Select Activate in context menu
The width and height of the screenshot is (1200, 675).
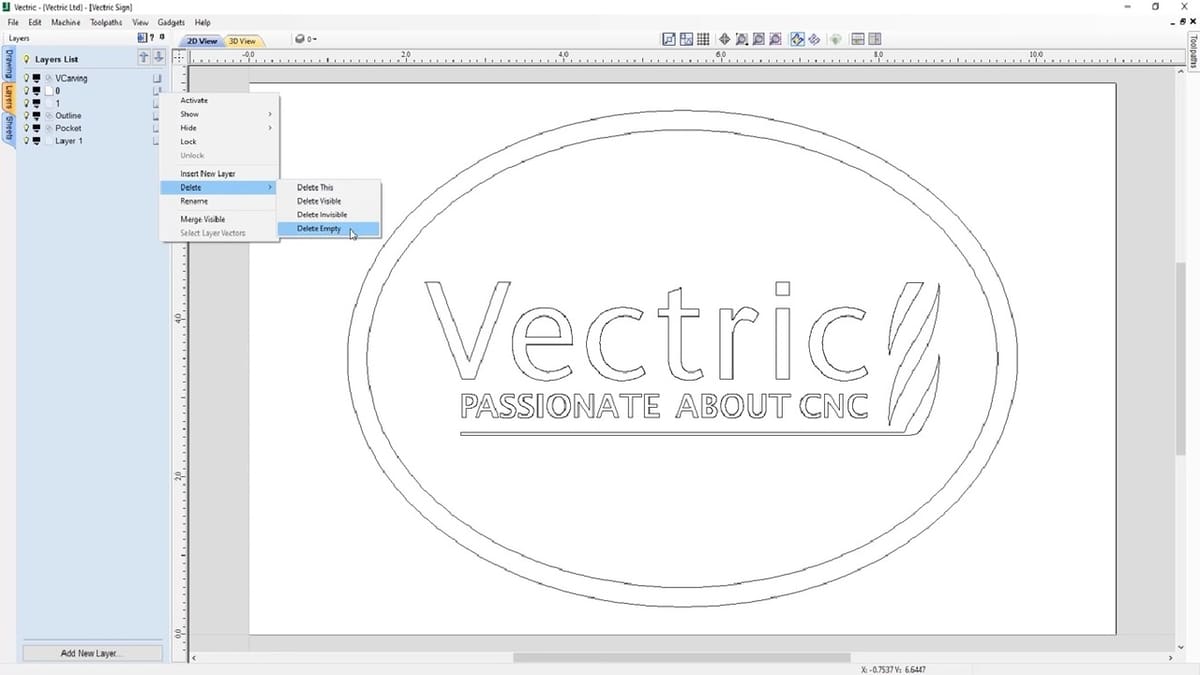point(220,100)
